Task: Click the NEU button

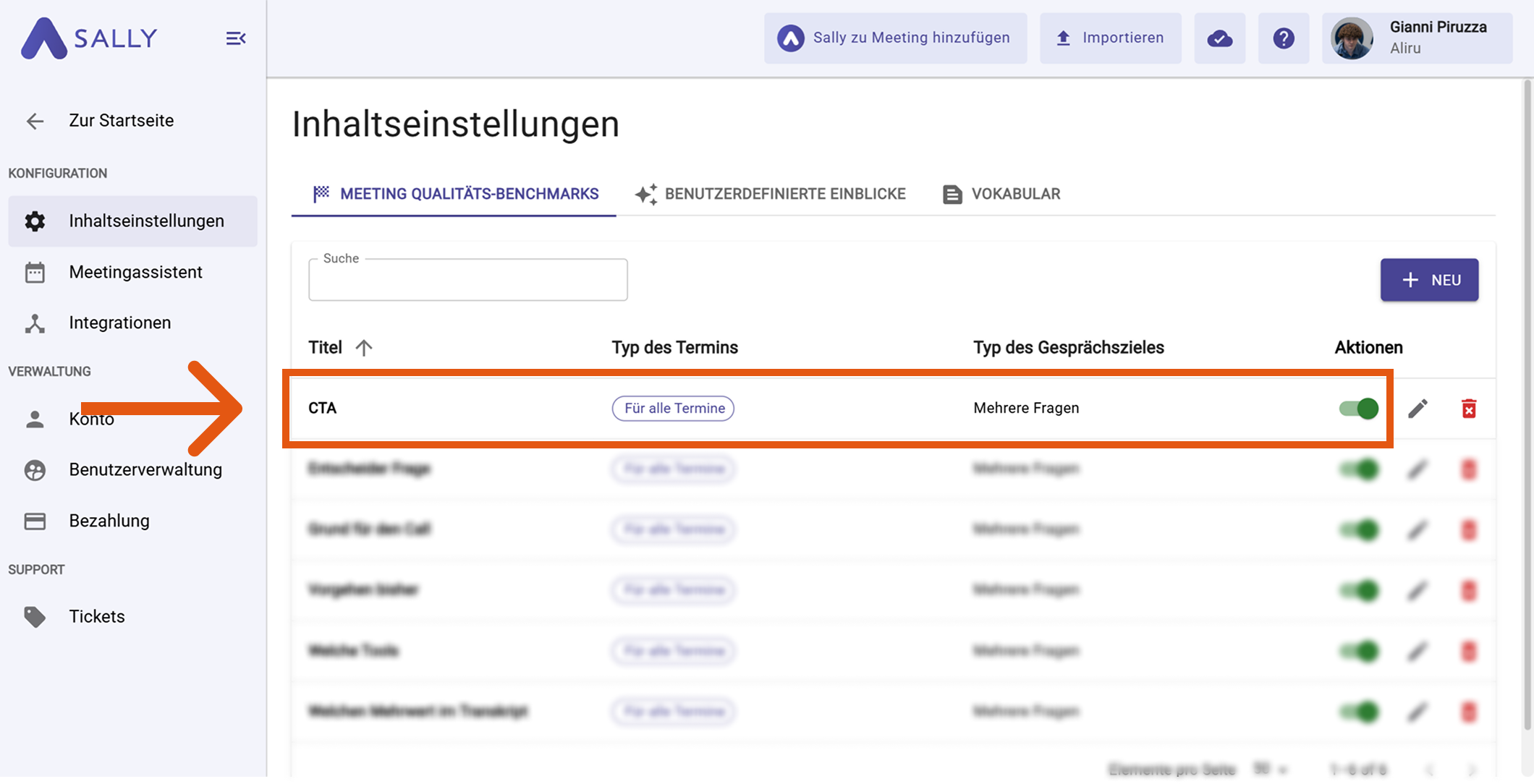Action: click(1428, 280)
